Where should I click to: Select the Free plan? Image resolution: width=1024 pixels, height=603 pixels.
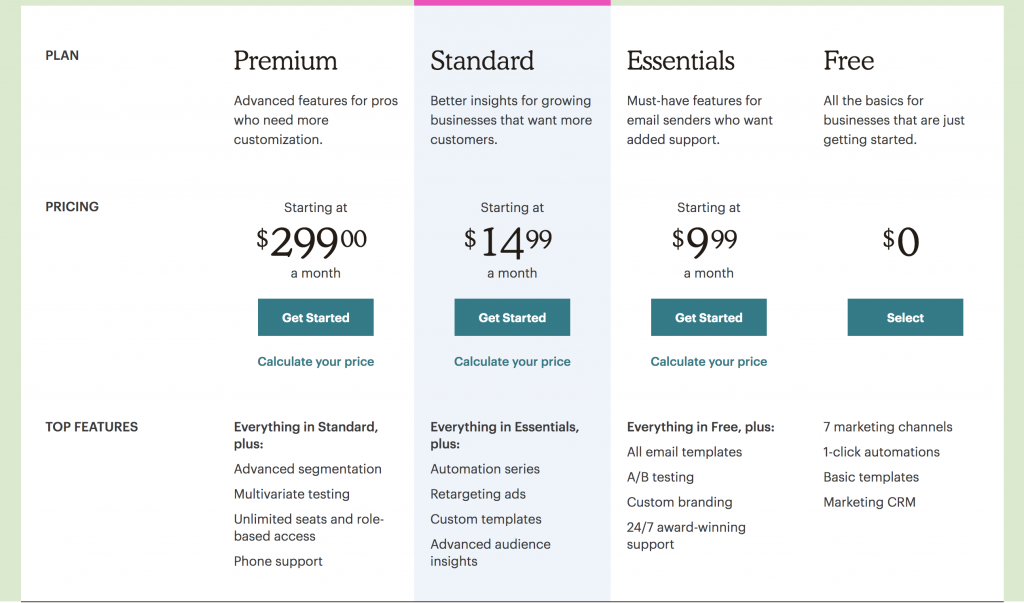(x=905, y=317)
